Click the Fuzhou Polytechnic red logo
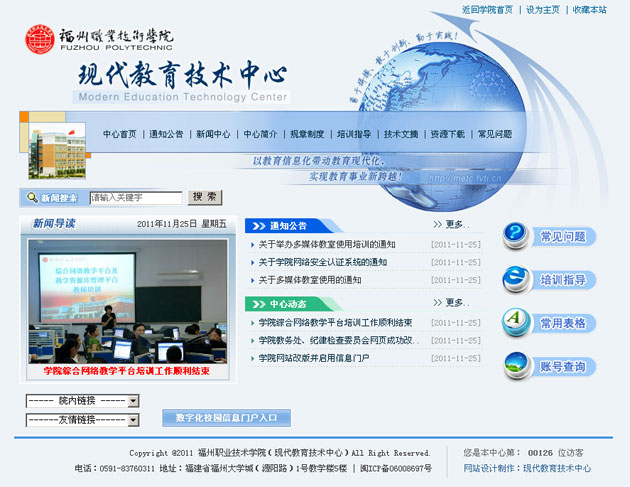630x487 pixels. (x=41, y=41)
